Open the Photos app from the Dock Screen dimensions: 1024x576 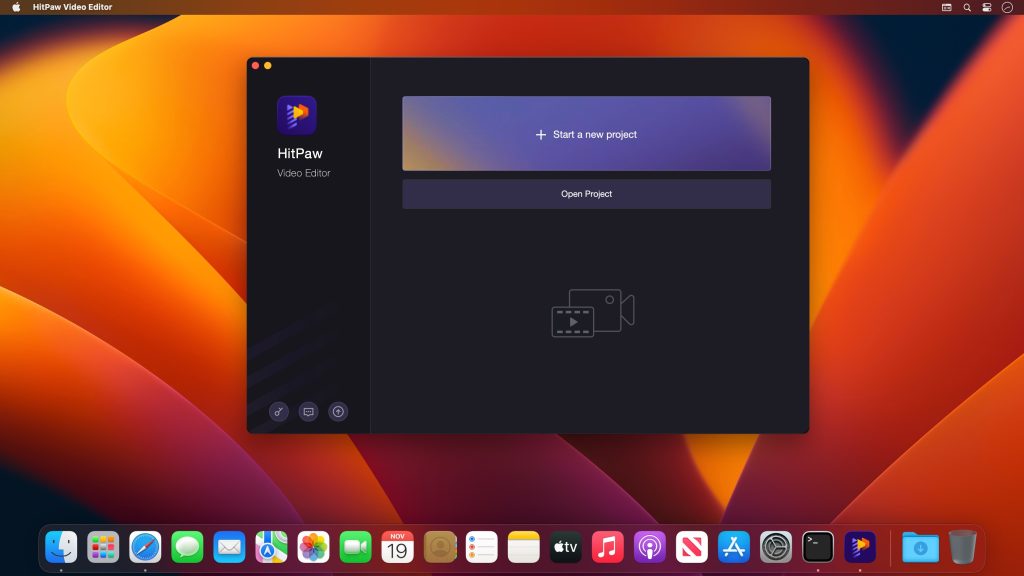click(x=312, y=547)
